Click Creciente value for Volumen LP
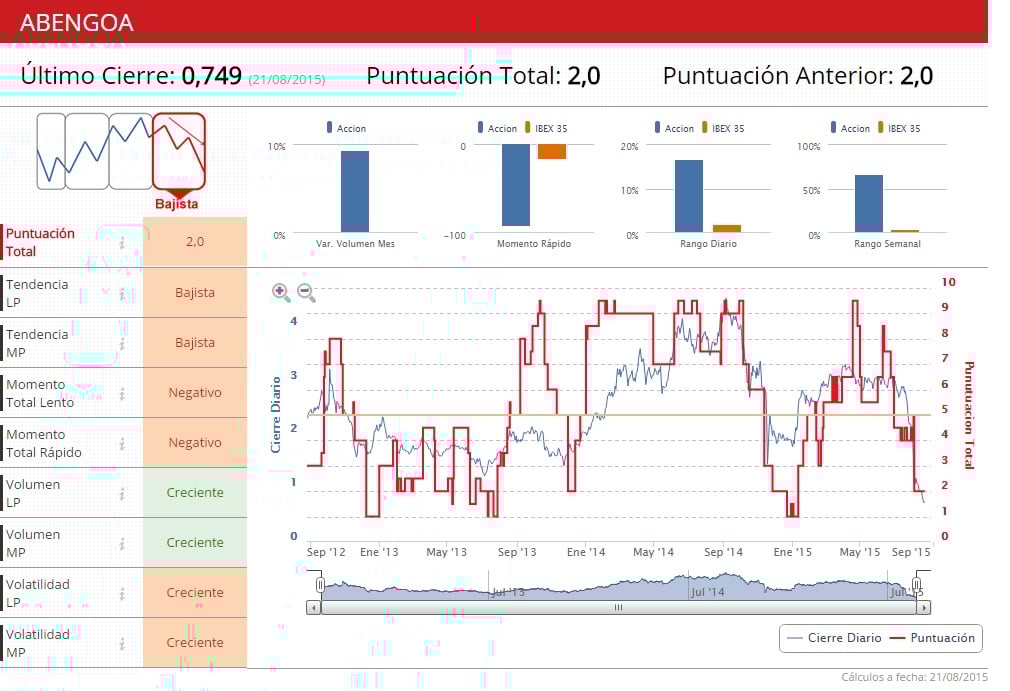The width and height of the screenshot is (1010, 691). (195, 492)
